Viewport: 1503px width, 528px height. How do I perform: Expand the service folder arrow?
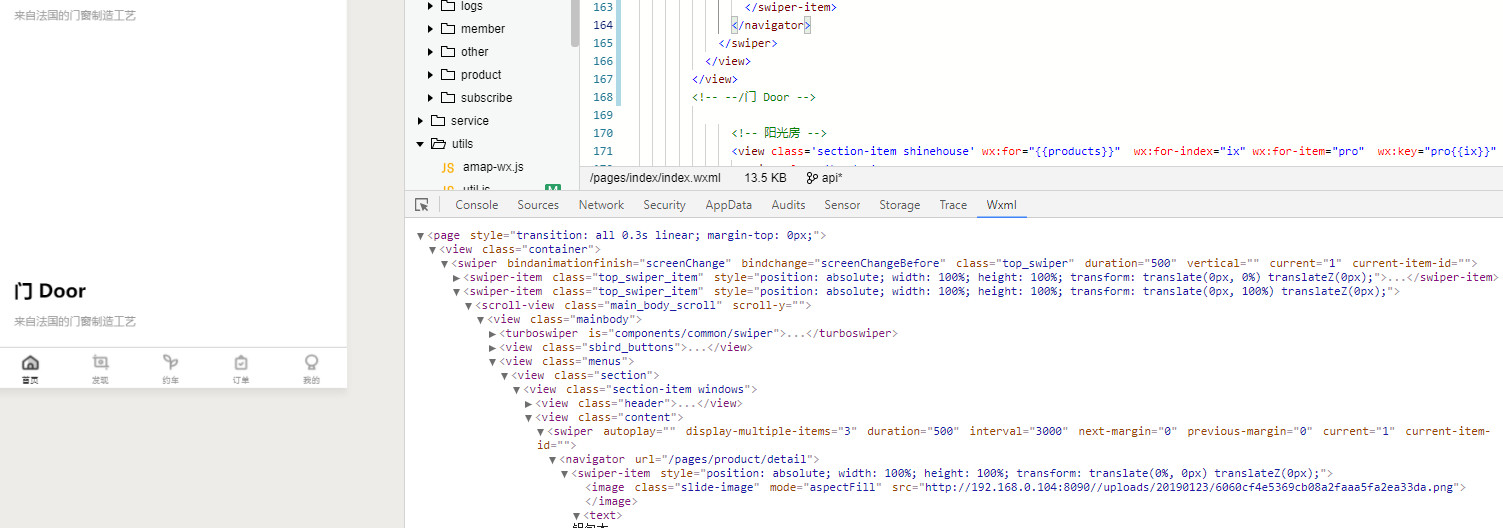tap(421, 121)
